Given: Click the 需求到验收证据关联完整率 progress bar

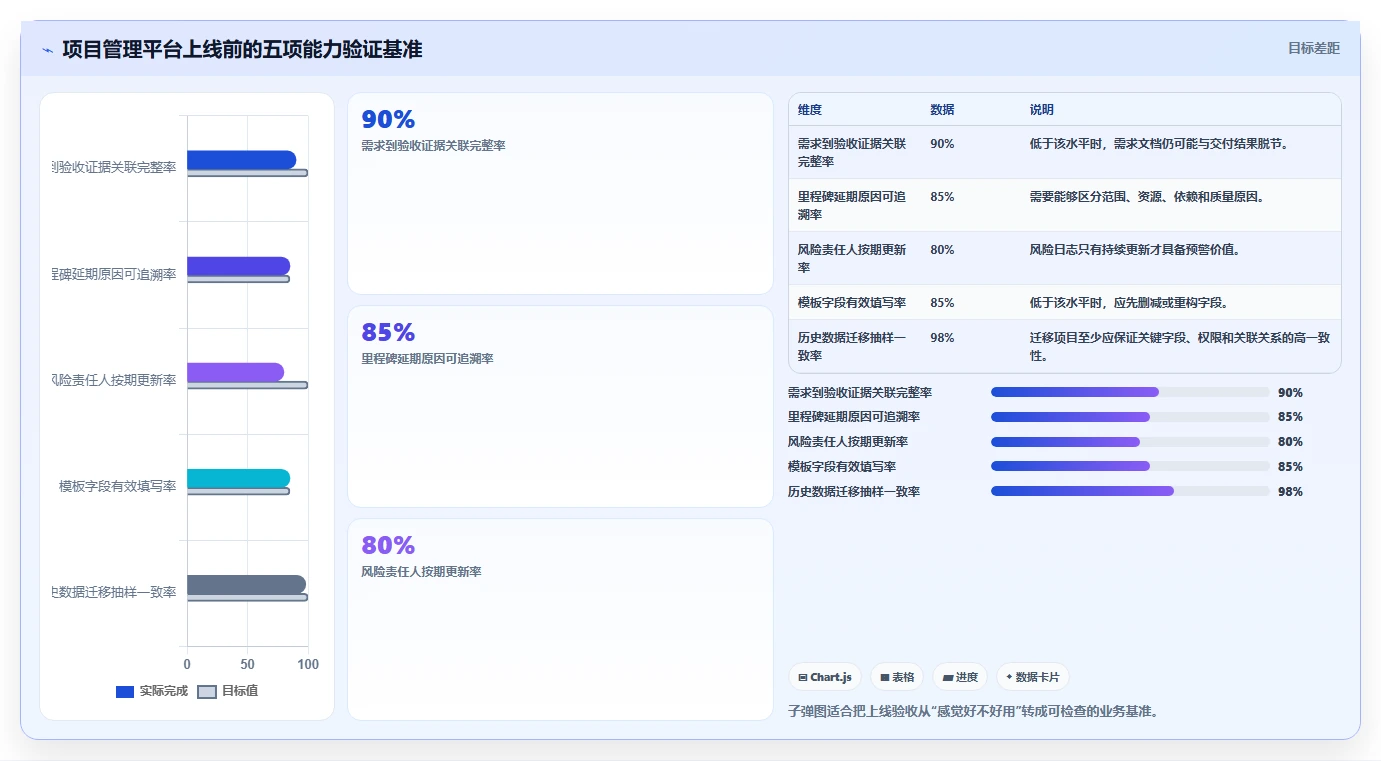Looking at the screenshot, I should pos(1130,392).
